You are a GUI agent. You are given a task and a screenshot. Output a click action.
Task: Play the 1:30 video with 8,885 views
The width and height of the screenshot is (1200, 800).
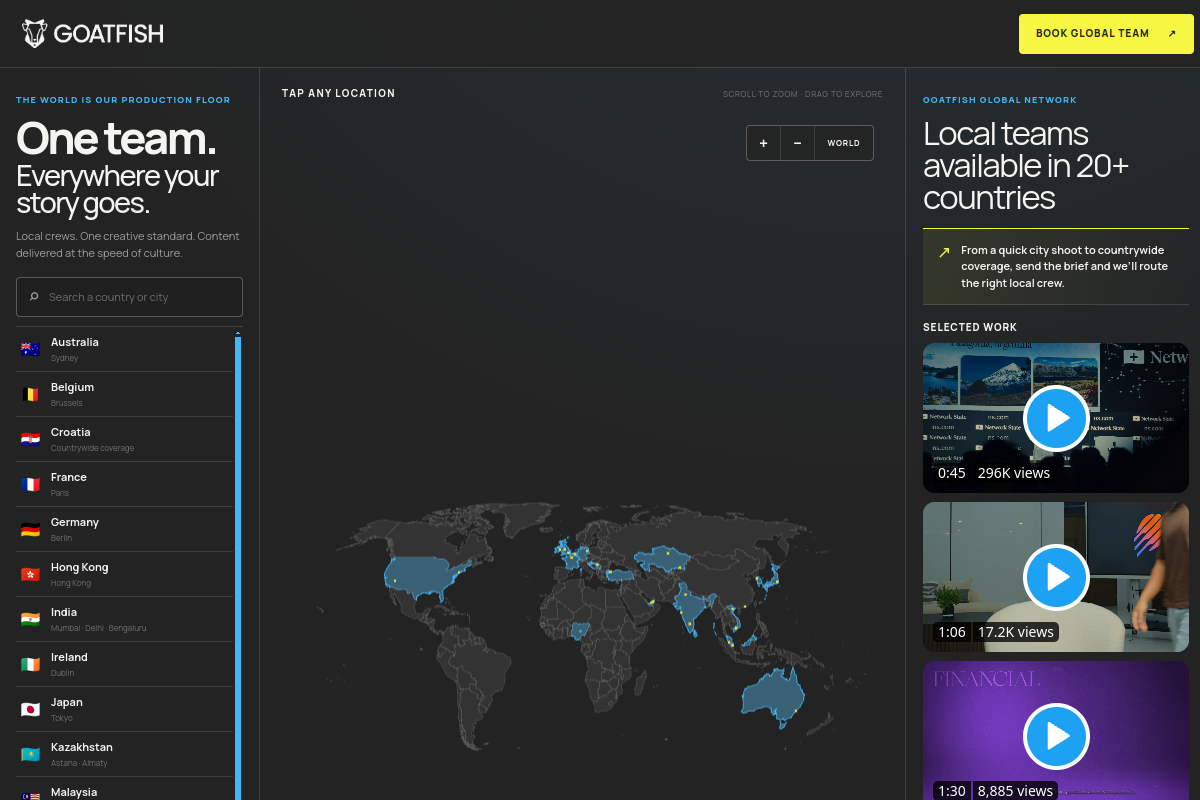point(1056,736)
